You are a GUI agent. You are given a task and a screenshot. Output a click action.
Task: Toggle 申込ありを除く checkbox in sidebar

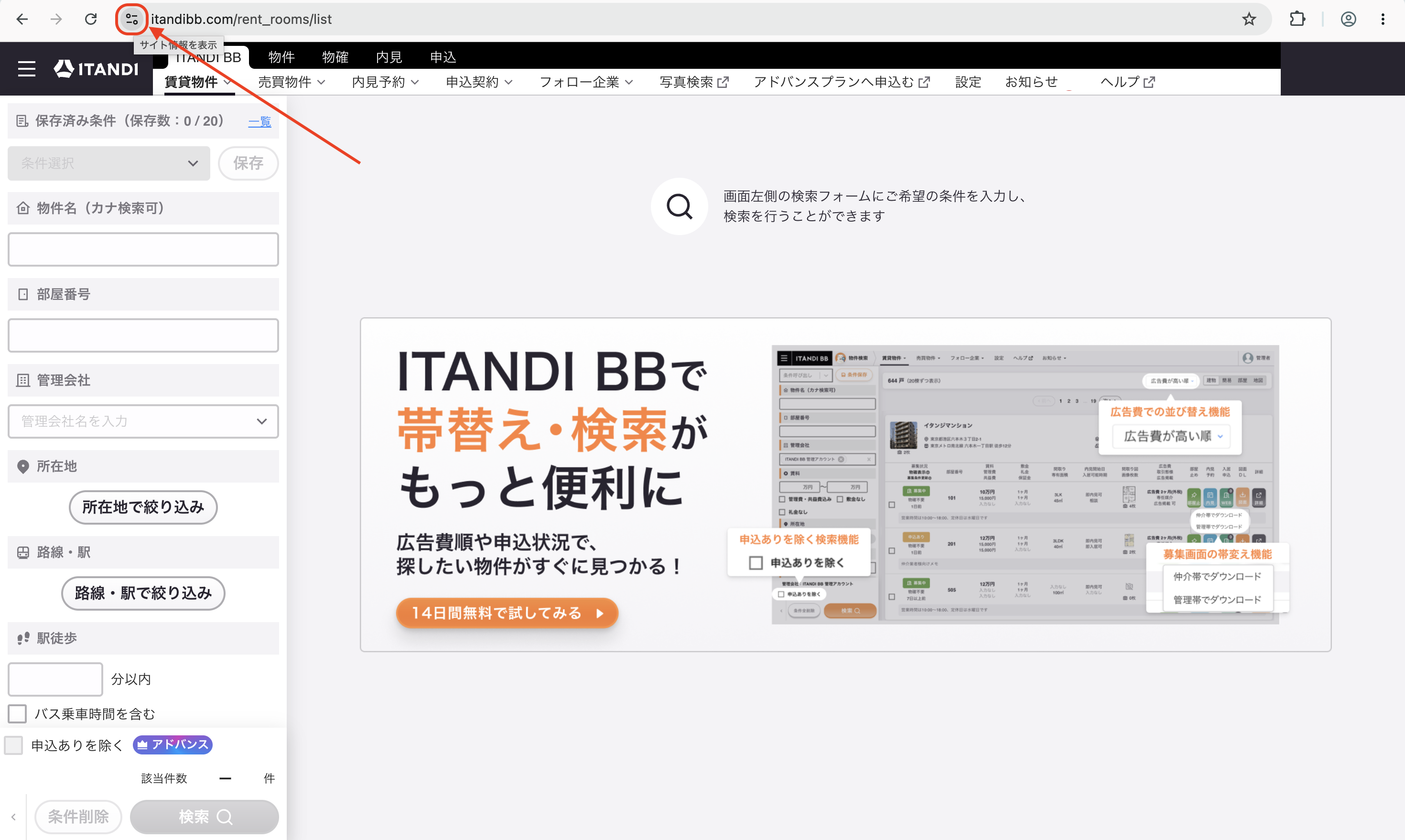pos(13,745)
